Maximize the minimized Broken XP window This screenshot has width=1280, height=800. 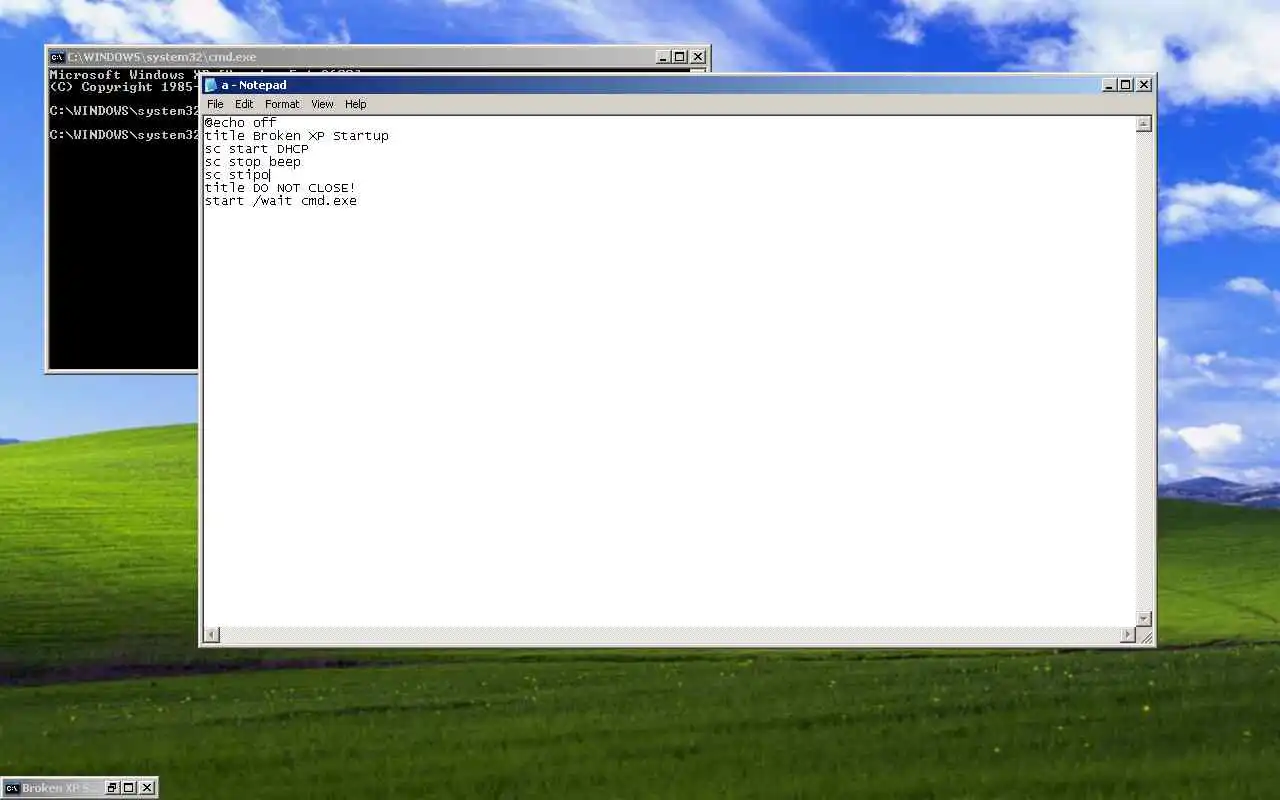[128, 788]
